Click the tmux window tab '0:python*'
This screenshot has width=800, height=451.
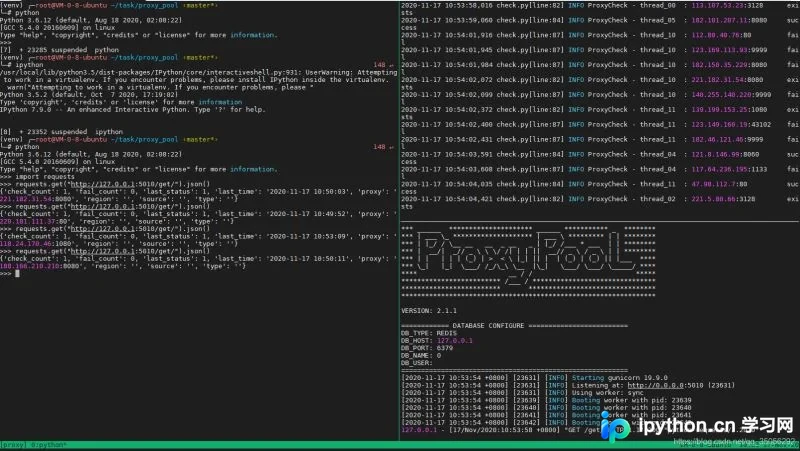pyautogui.click(x=47, y=445)
